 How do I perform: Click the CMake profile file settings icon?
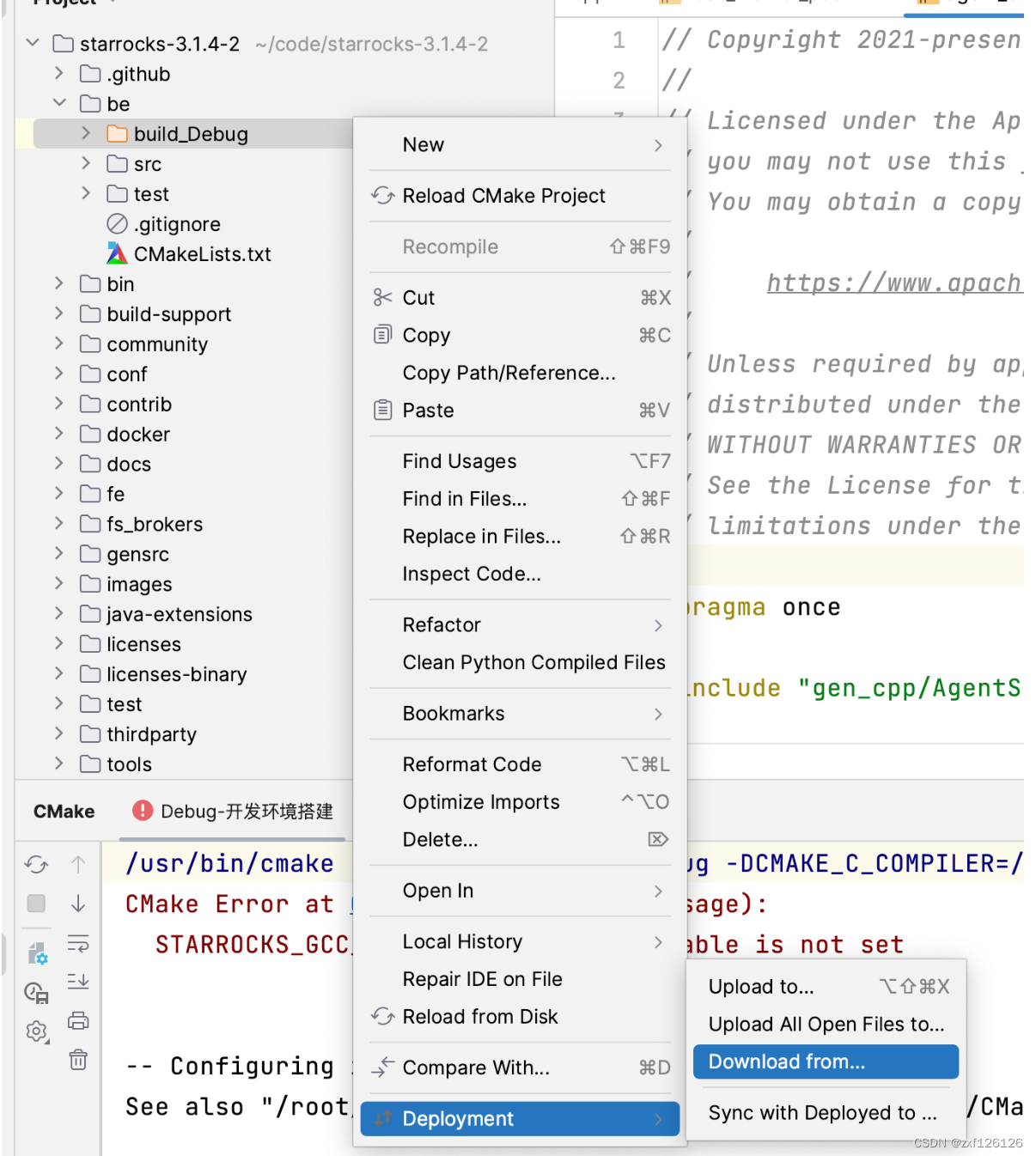point(38,952)
